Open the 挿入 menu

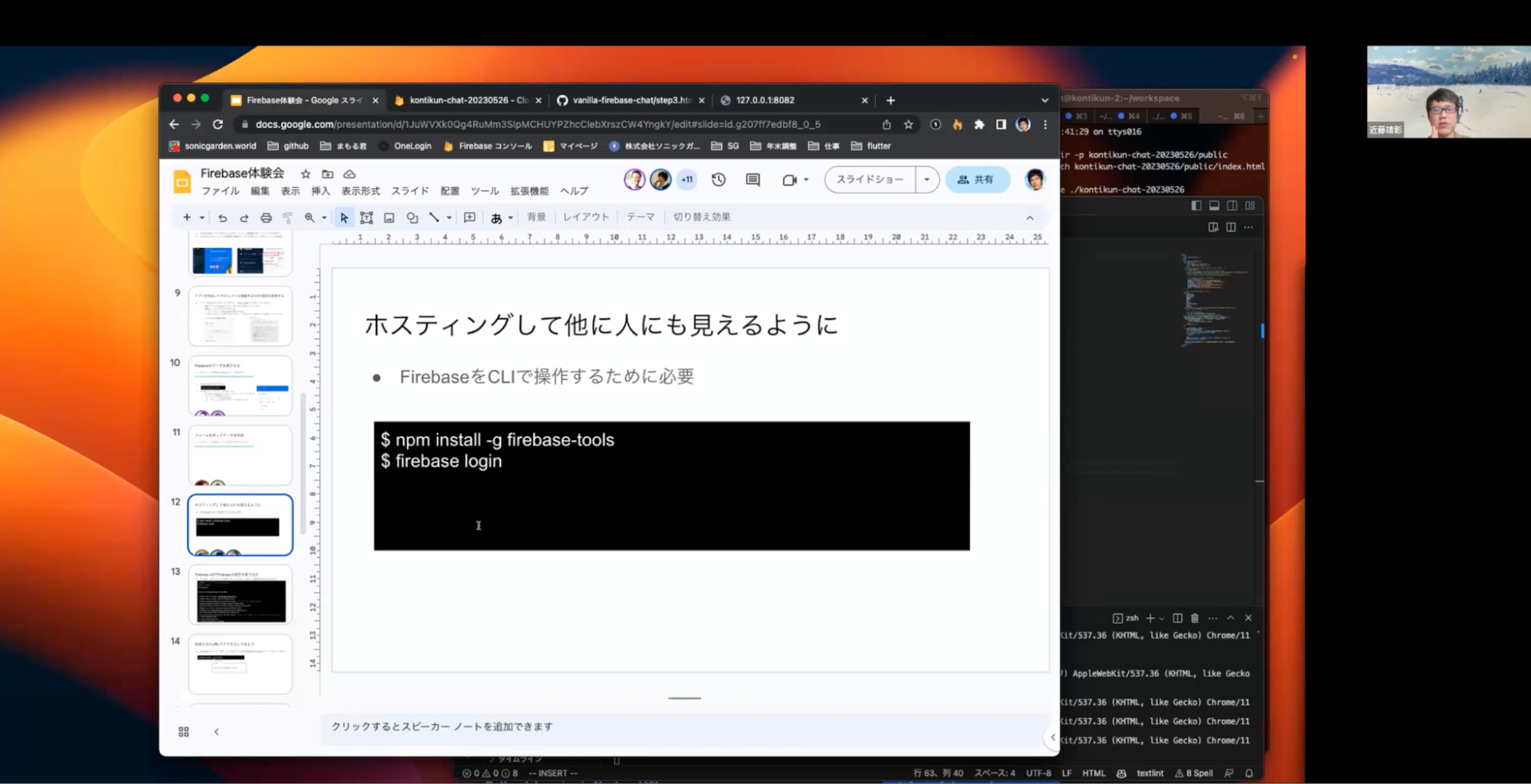point(320,191)
